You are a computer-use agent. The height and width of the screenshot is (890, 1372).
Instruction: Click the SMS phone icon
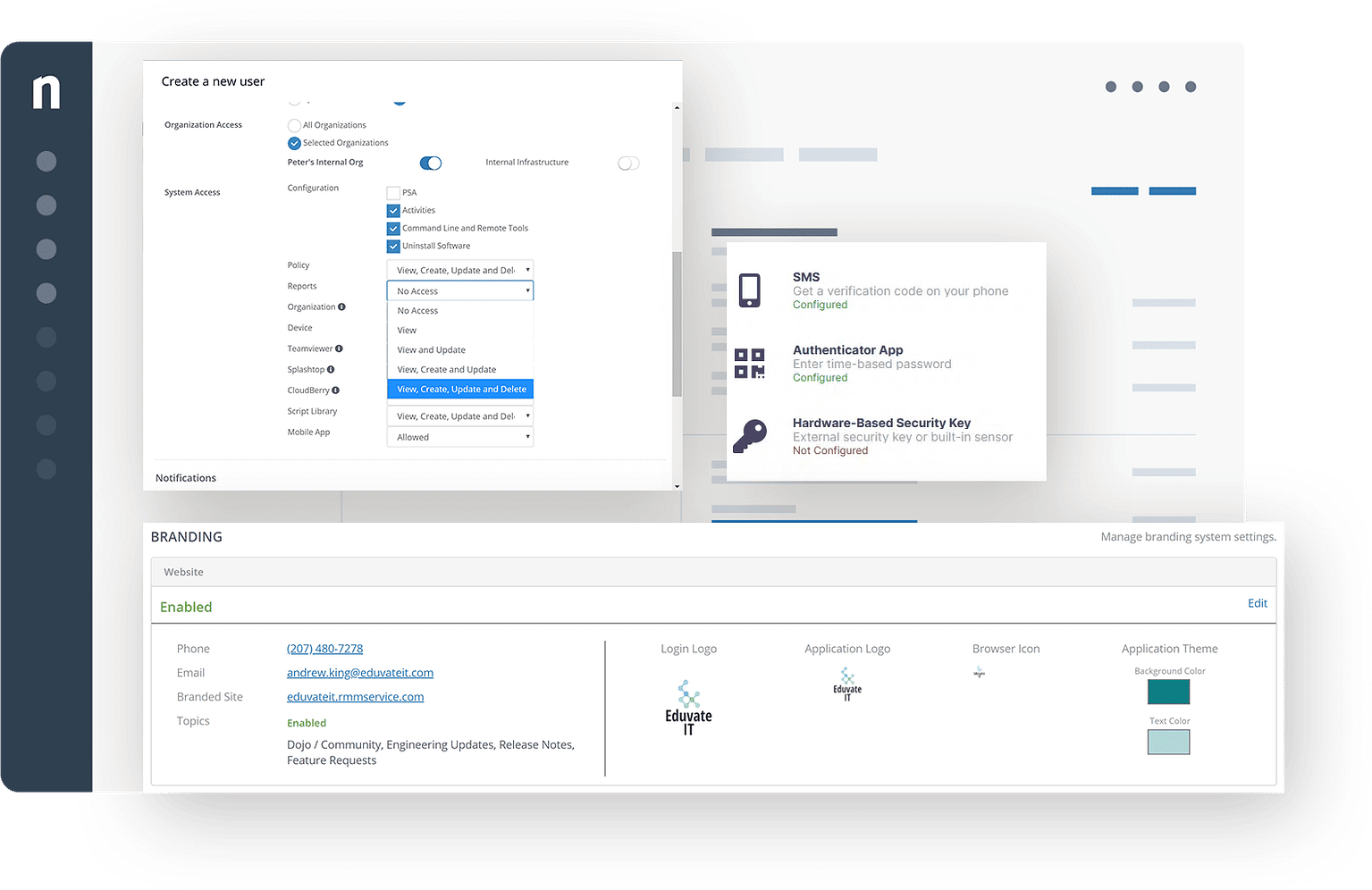[749, 290]
